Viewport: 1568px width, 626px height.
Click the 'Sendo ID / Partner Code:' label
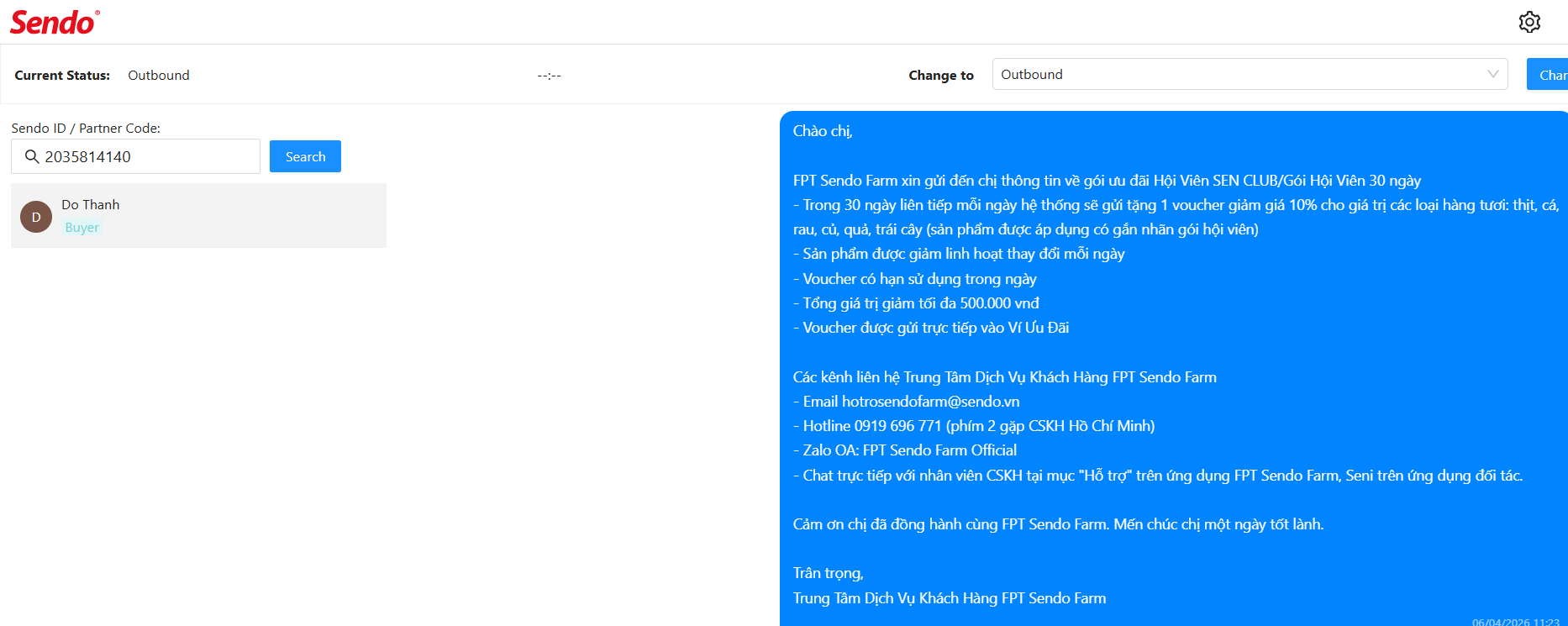(x=86, y=129)
